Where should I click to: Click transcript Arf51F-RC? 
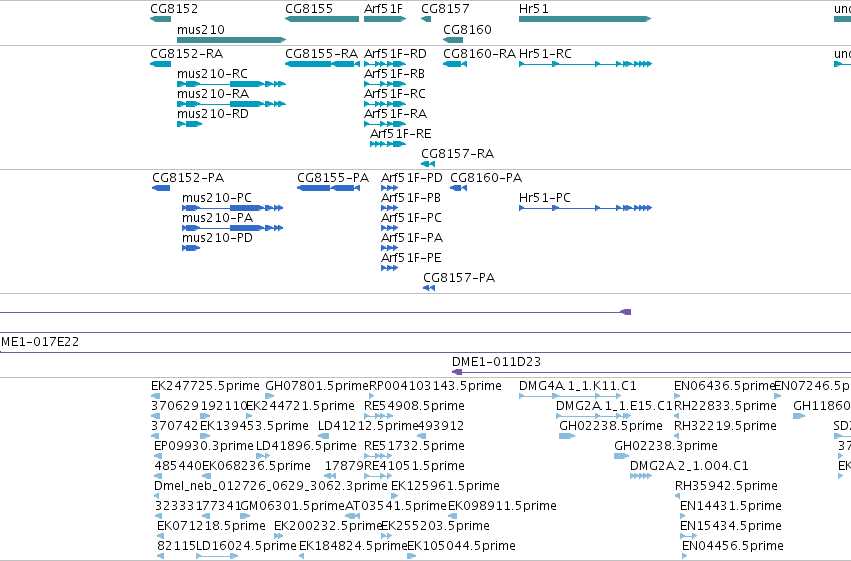pyautogui.click(x=385, y=104)
